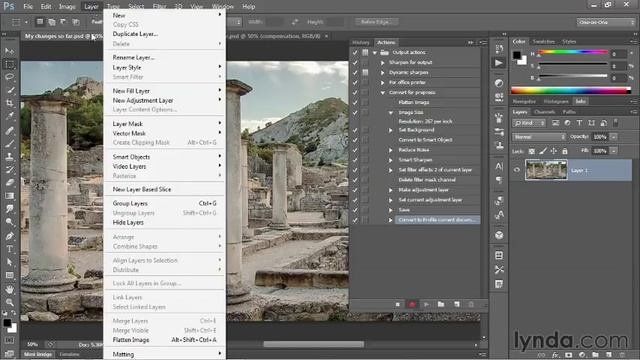Screen dimensions: 640x360
Task: Select the Eyedropper tool
Action: [9, 116]
